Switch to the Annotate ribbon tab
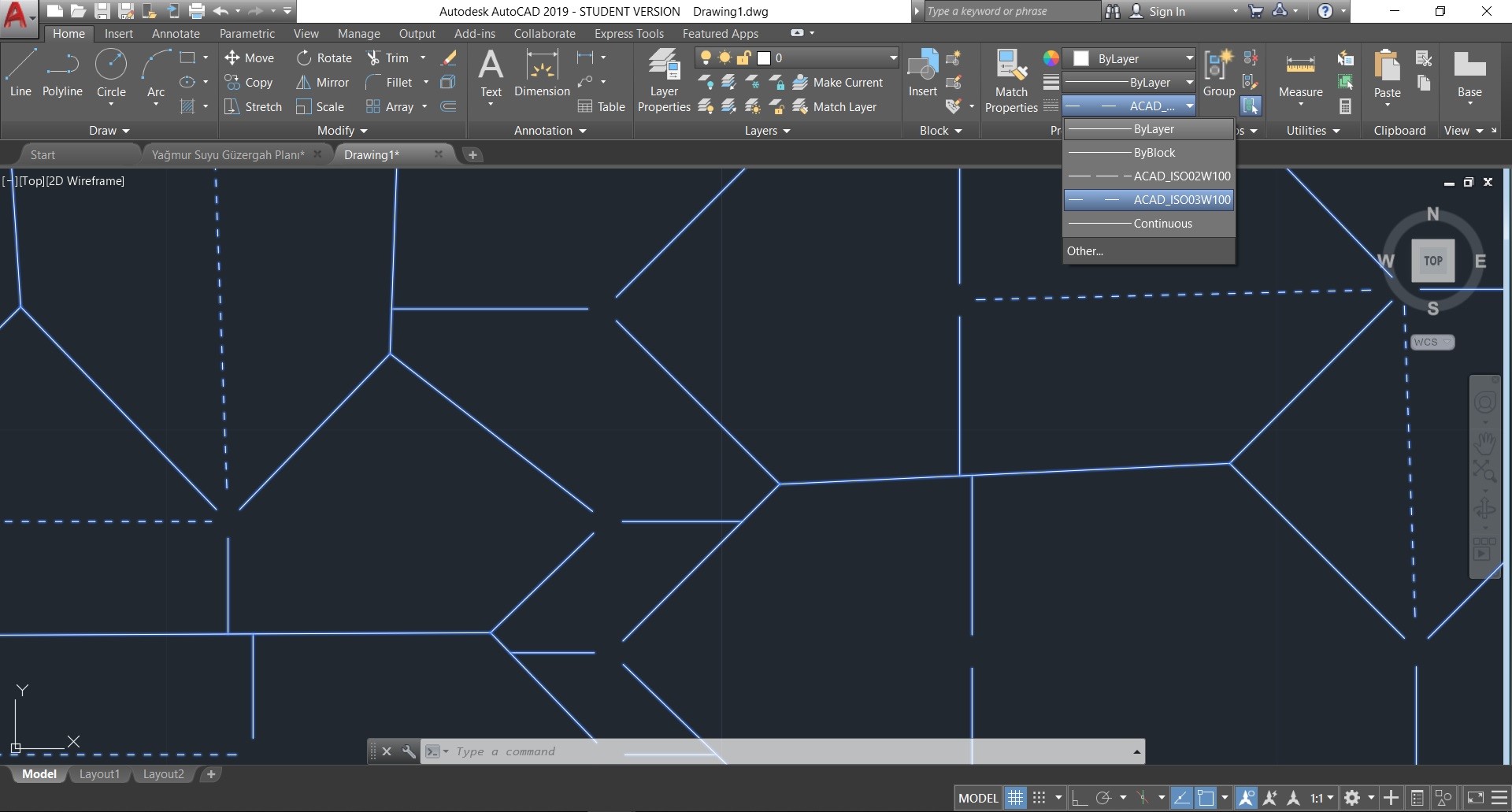The height and width of the screenshot is (812, 1512). pyautogui.click(x=176, y=33)
